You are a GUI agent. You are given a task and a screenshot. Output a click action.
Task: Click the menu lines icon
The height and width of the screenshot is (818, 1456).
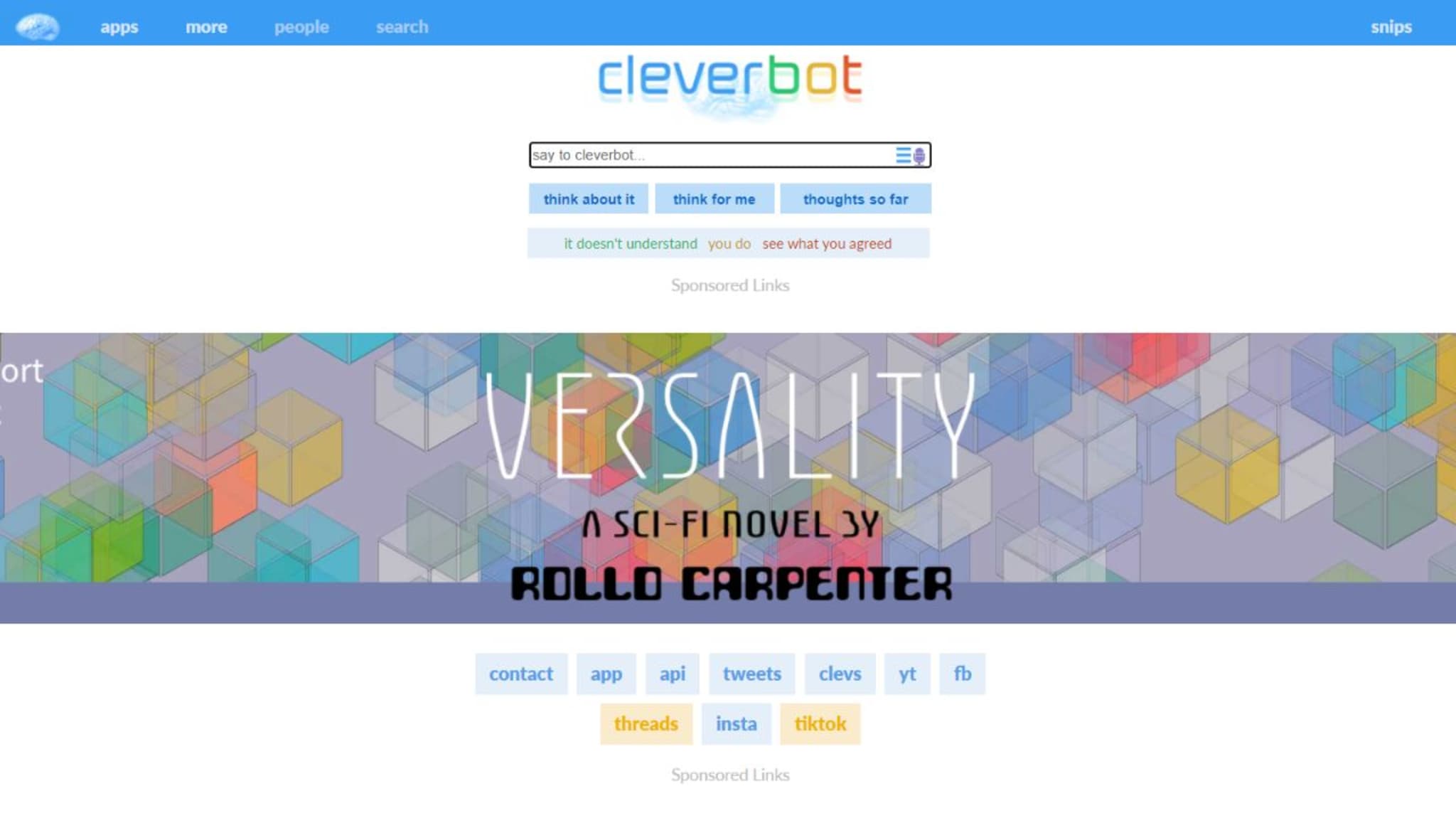click(903, 155)
